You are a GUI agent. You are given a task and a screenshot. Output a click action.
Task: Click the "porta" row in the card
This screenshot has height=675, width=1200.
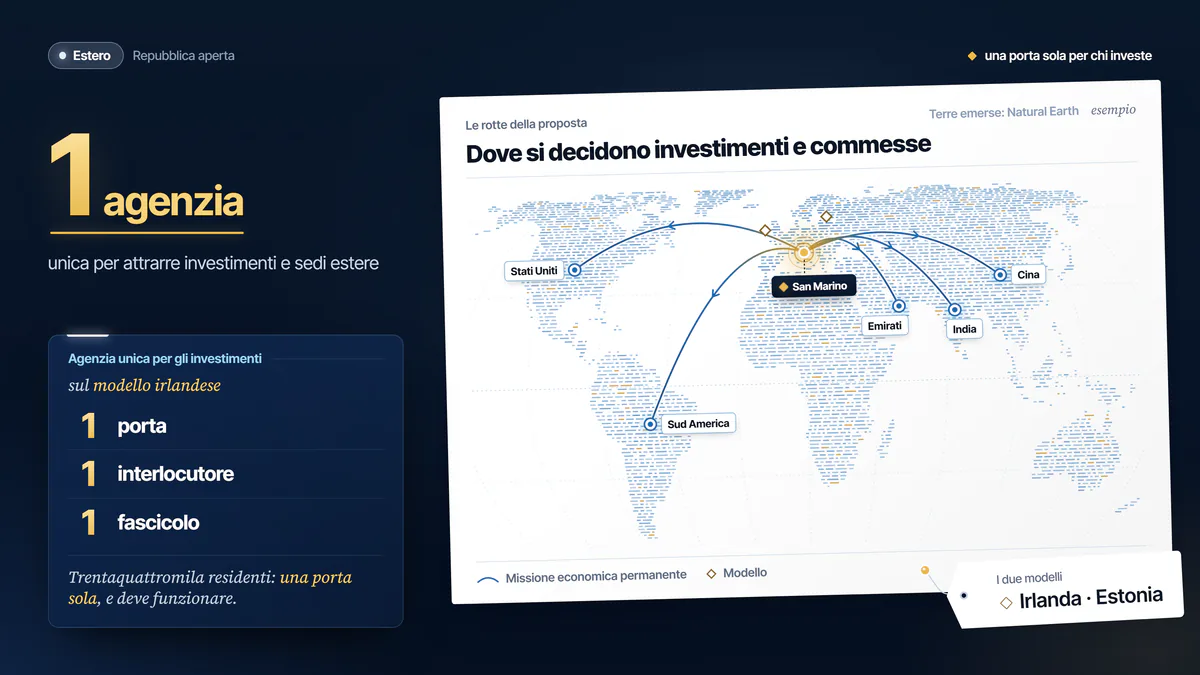tap(225, 426)
